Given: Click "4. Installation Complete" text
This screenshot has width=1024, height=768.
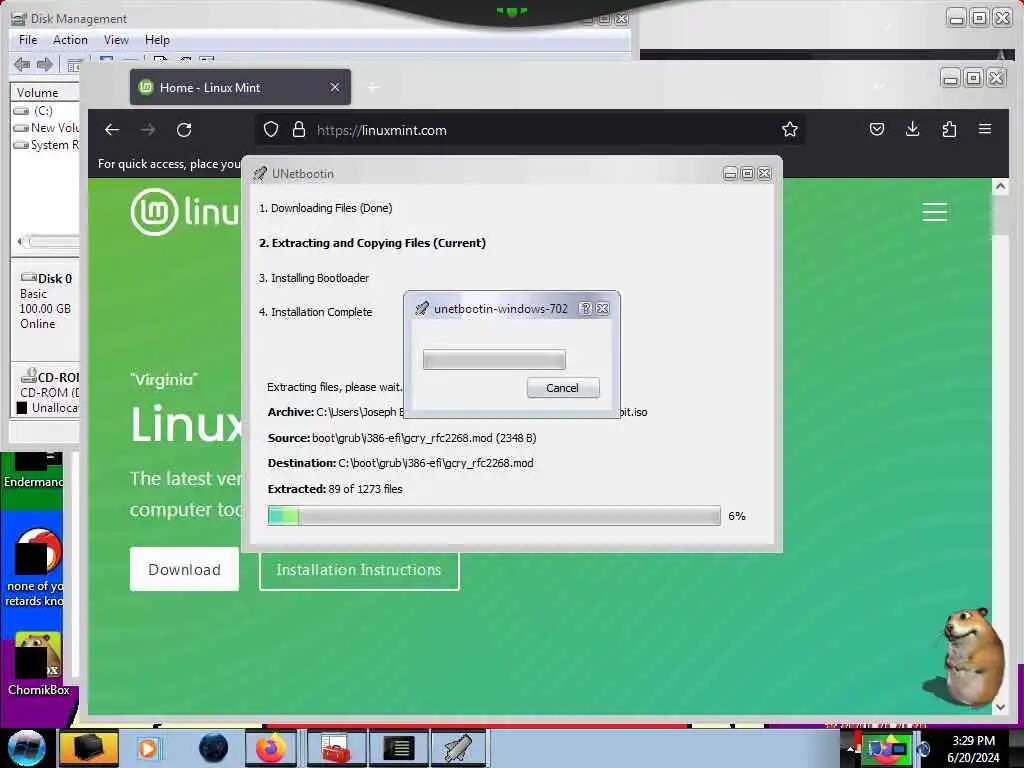Looking at the screenshot, I should pos(315,312).
